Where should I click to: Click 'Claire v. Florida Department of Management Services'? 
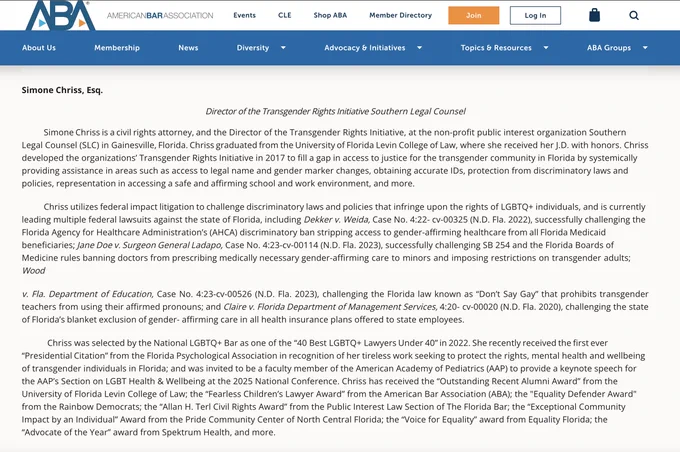[330, 307]
